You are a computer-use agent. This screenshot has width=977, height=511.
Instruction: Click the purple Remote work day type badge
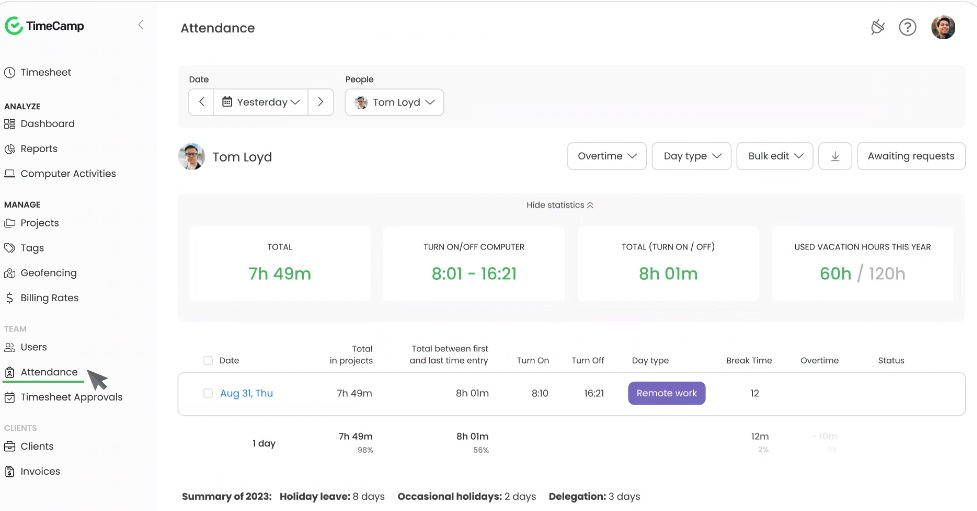[x=666, y=394]
